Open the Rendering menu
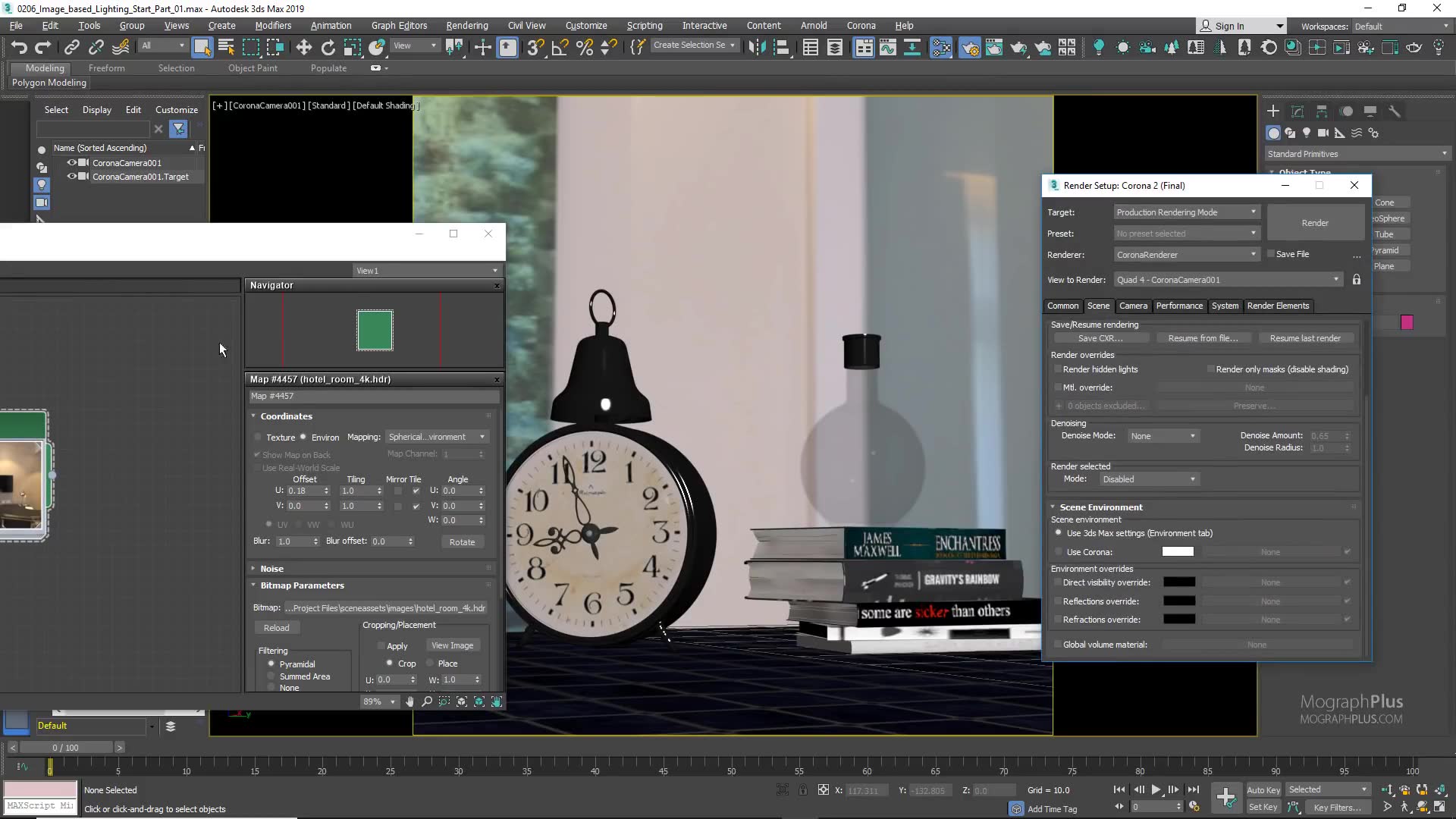This screenshot has height=819, width=1456. pyautogui.click(x=466, y=25)
